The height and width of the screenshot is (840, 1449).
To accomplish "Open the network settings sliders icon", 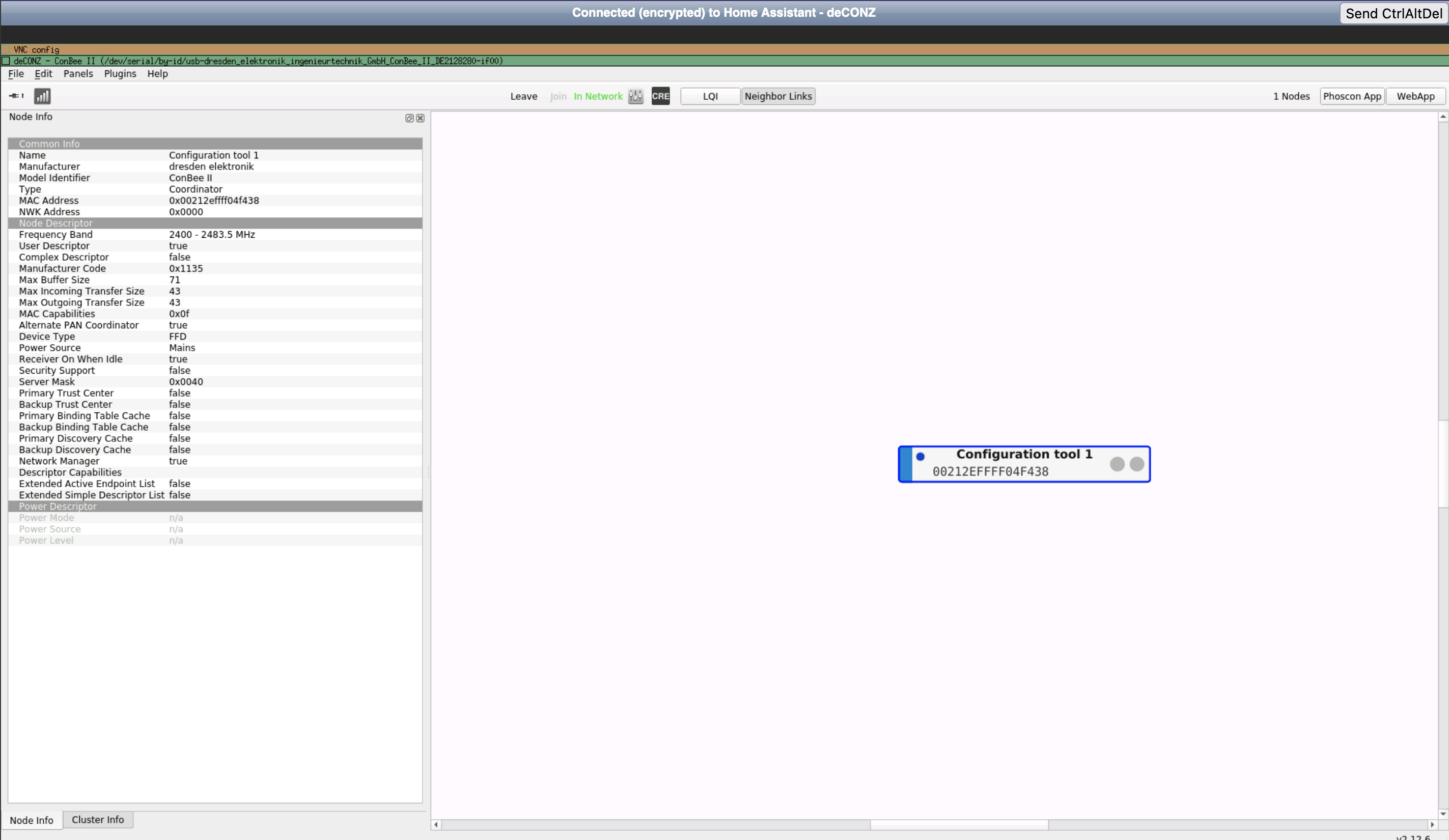I will coord(635,96).
